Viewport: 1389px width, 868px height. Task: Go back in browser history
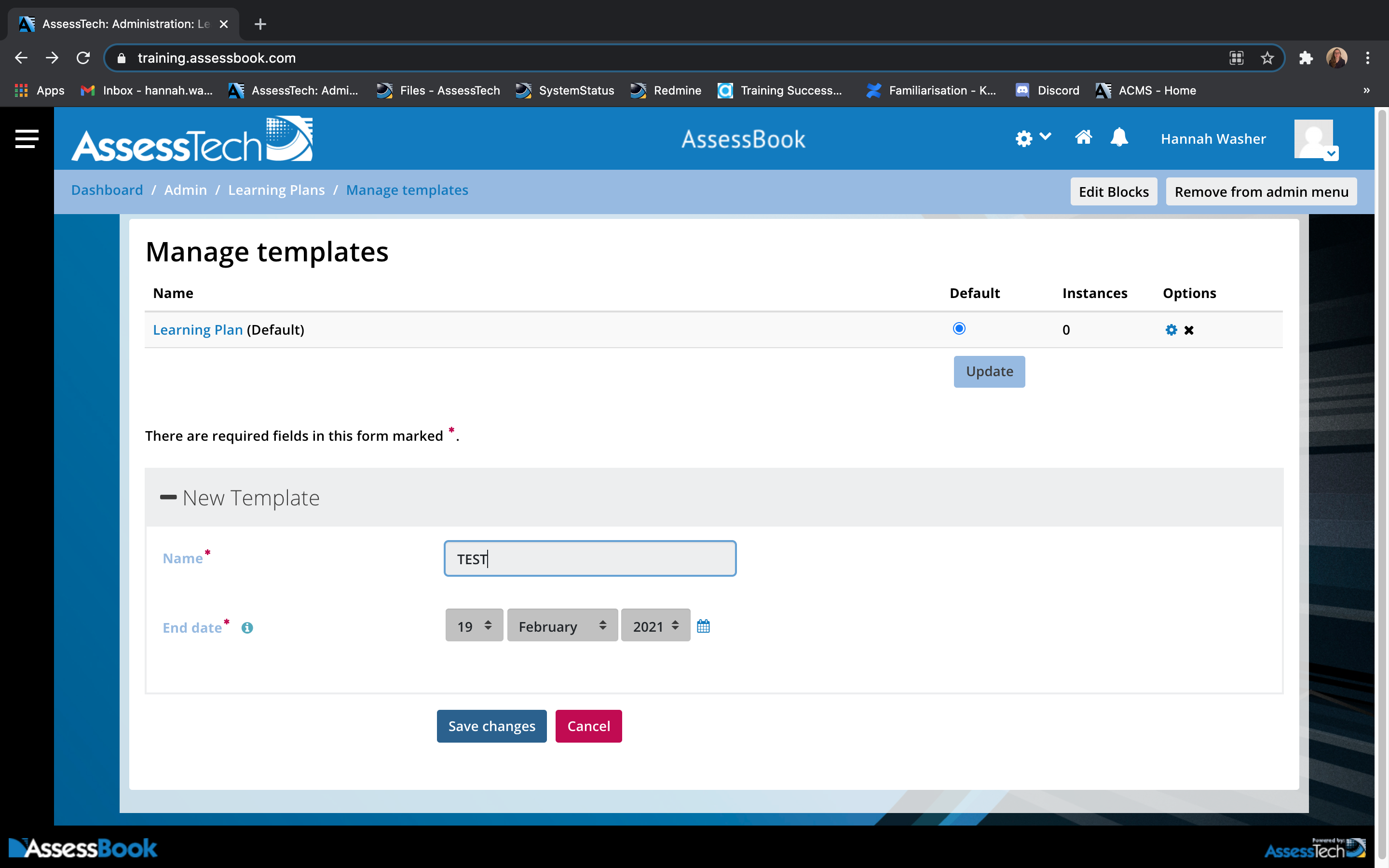point(21,58)
